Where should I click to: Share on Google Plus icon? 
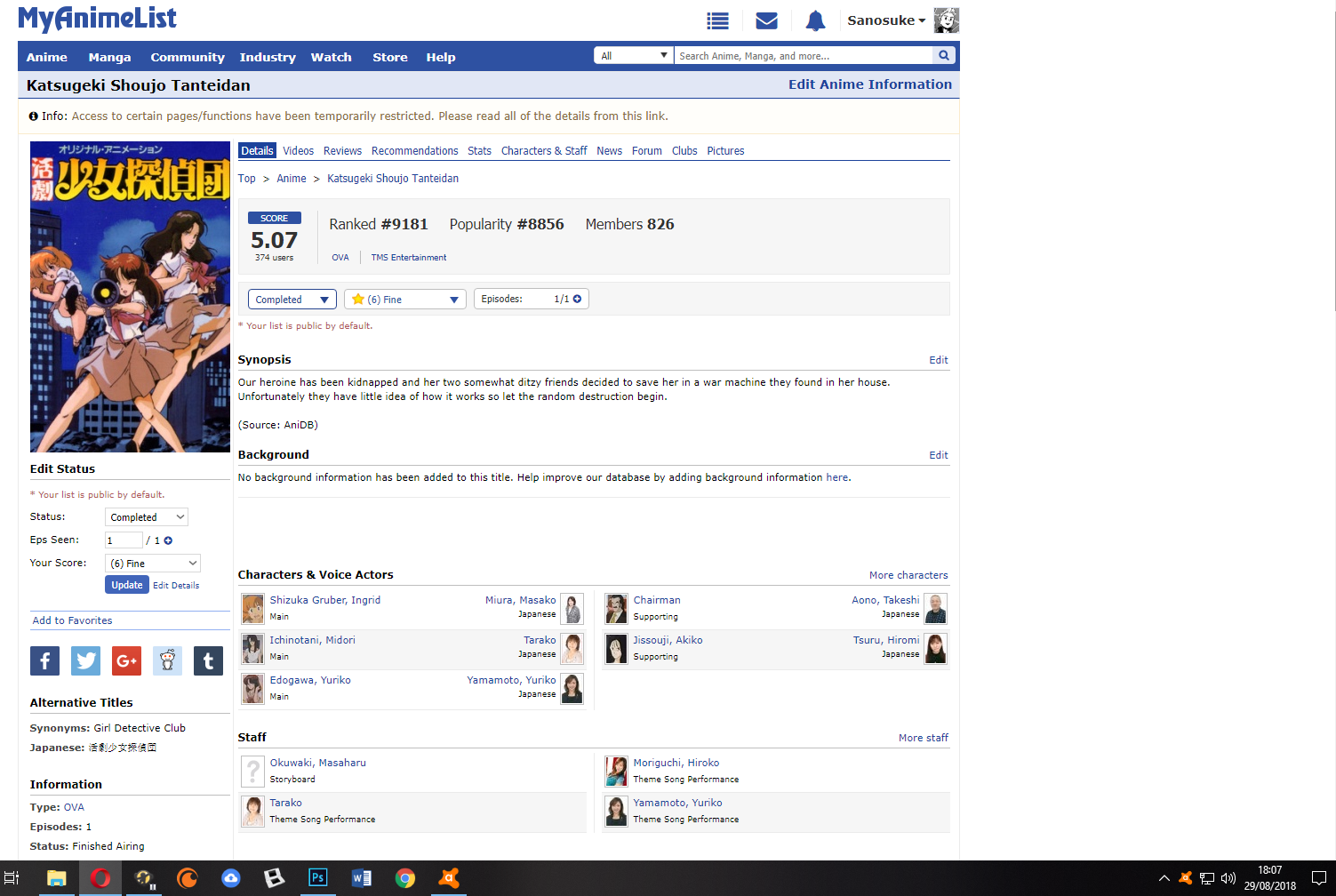click(x=126, y=660)
